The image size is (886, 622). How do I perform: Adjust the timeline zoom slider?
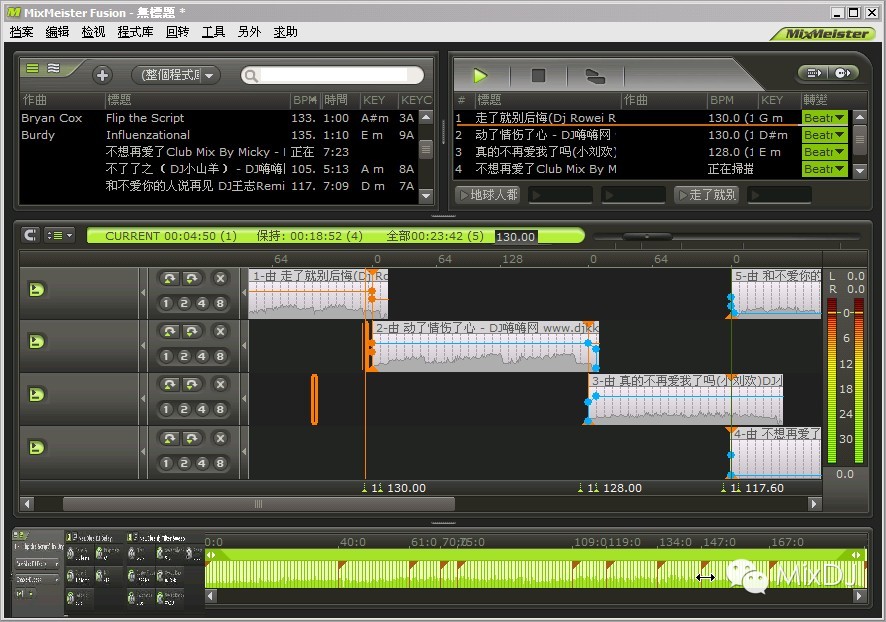[x=647, y=236]
